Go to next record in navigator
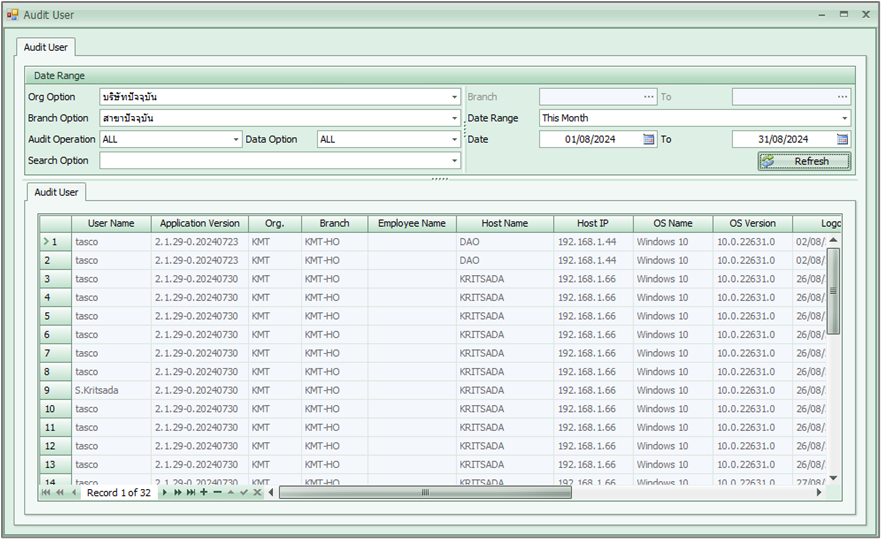The height and width of the screenshot is (539, 881). [x=165, y=492]
